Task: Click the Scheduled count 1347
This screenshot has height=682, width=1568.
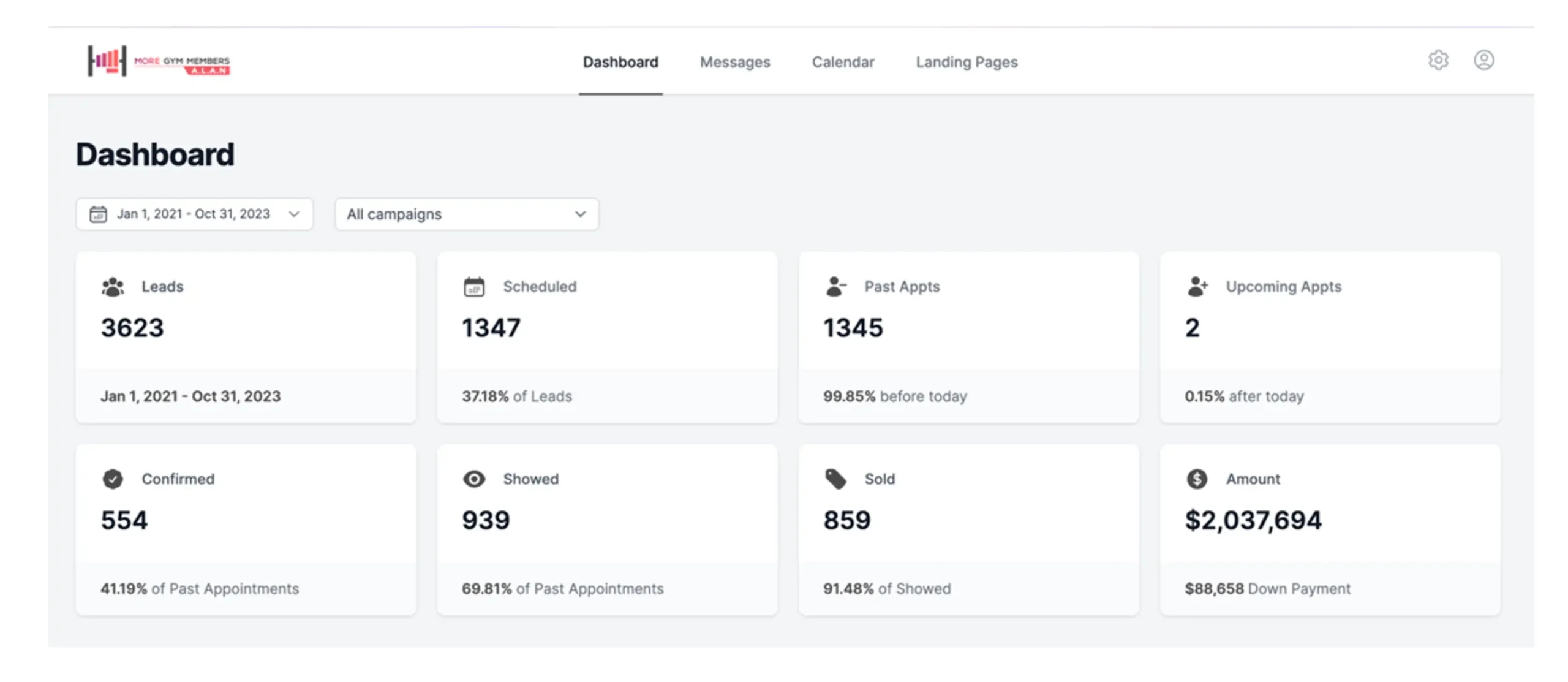Action: (491, 328)
